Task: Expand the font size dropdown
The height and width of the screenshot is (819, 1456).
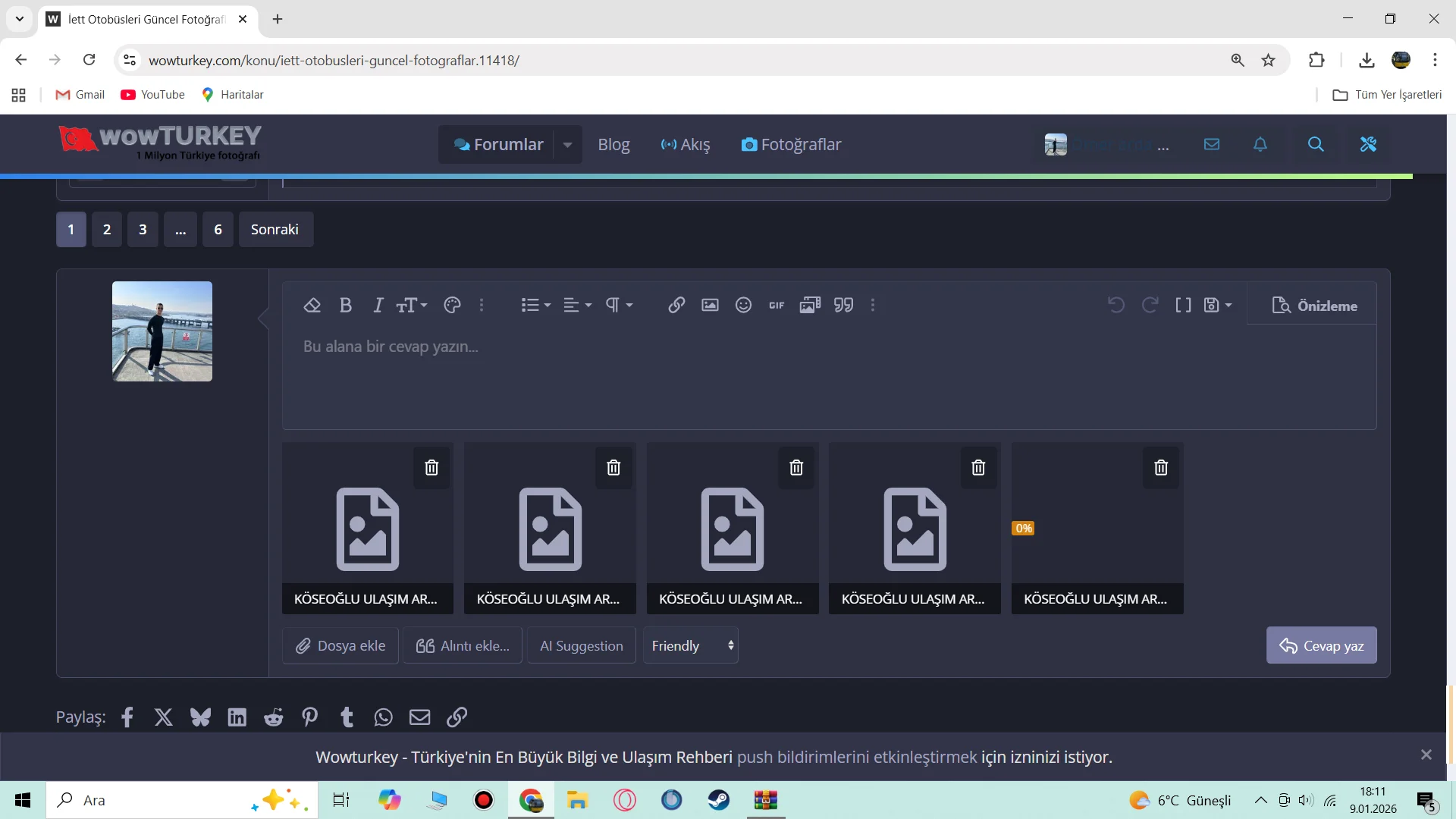Action: 412,305
